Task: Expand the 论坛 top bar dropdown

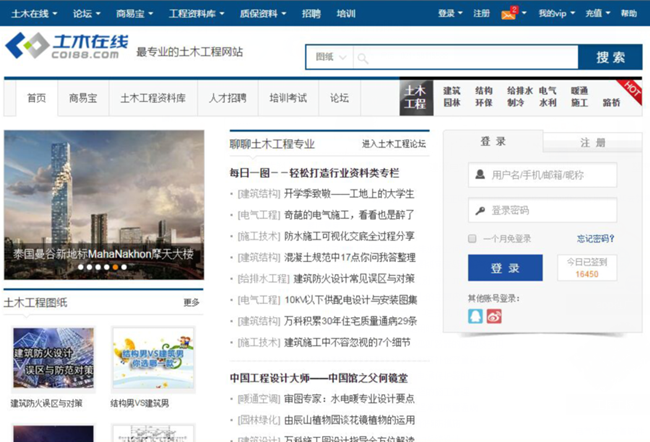Action: 87,14
